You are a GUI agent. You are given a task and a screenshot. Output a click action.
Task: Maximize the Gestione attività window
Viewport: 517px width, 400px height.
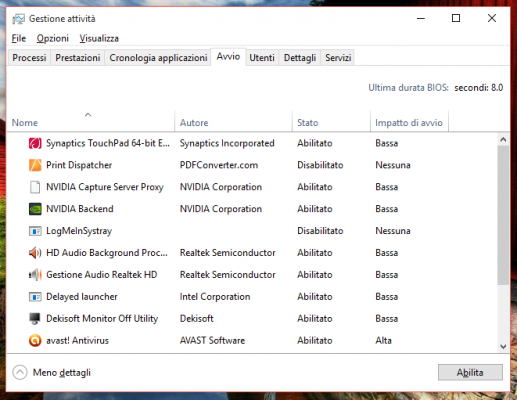tap(456, 18)
